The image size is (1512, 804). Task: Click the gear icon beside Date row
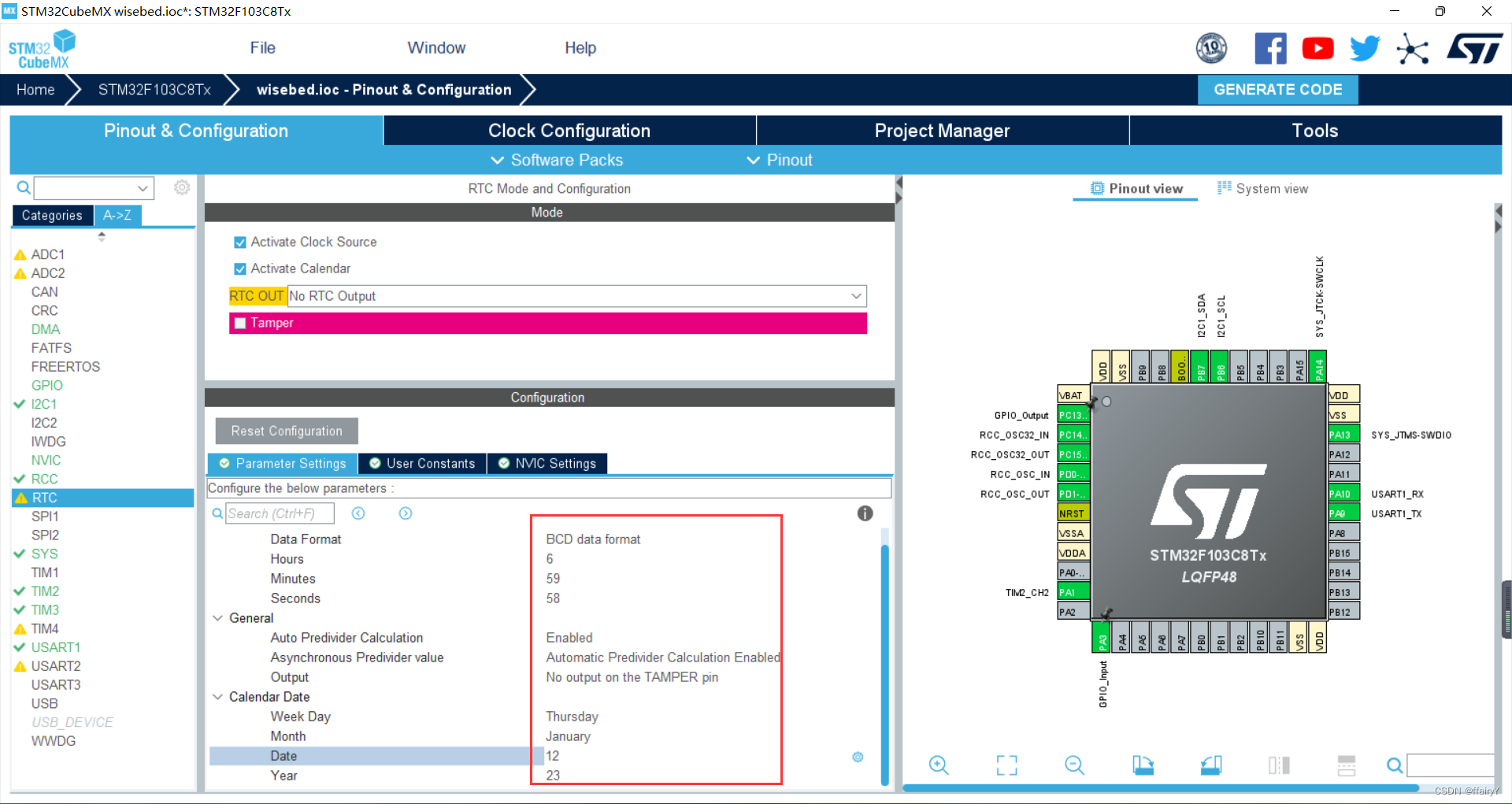(858, 757)
